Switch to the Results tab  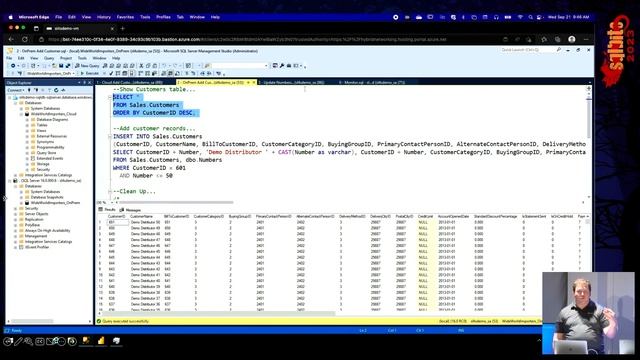[x=107, y=210]
